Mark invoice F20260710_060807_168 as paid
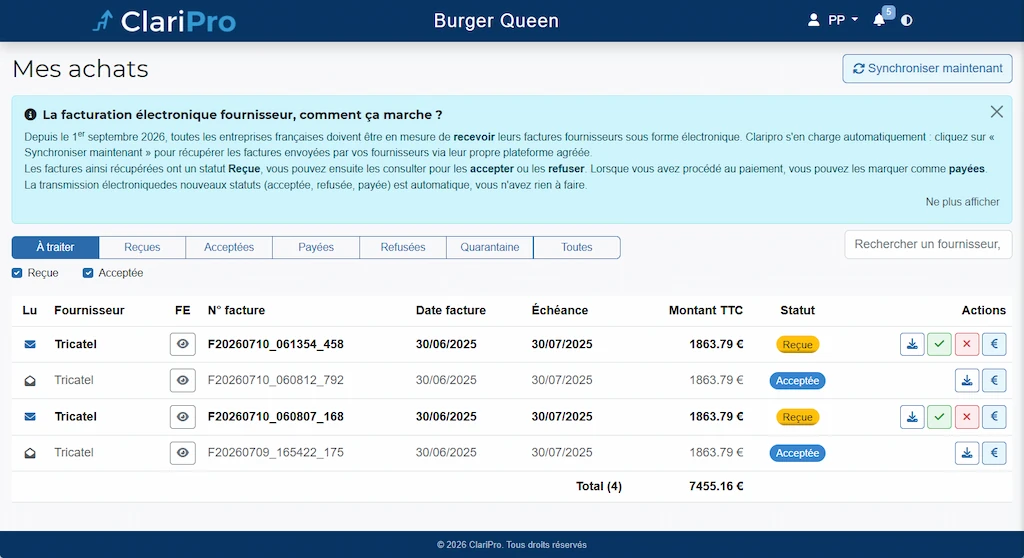This screenshot has width=1024, height=558. click(994, 417)
